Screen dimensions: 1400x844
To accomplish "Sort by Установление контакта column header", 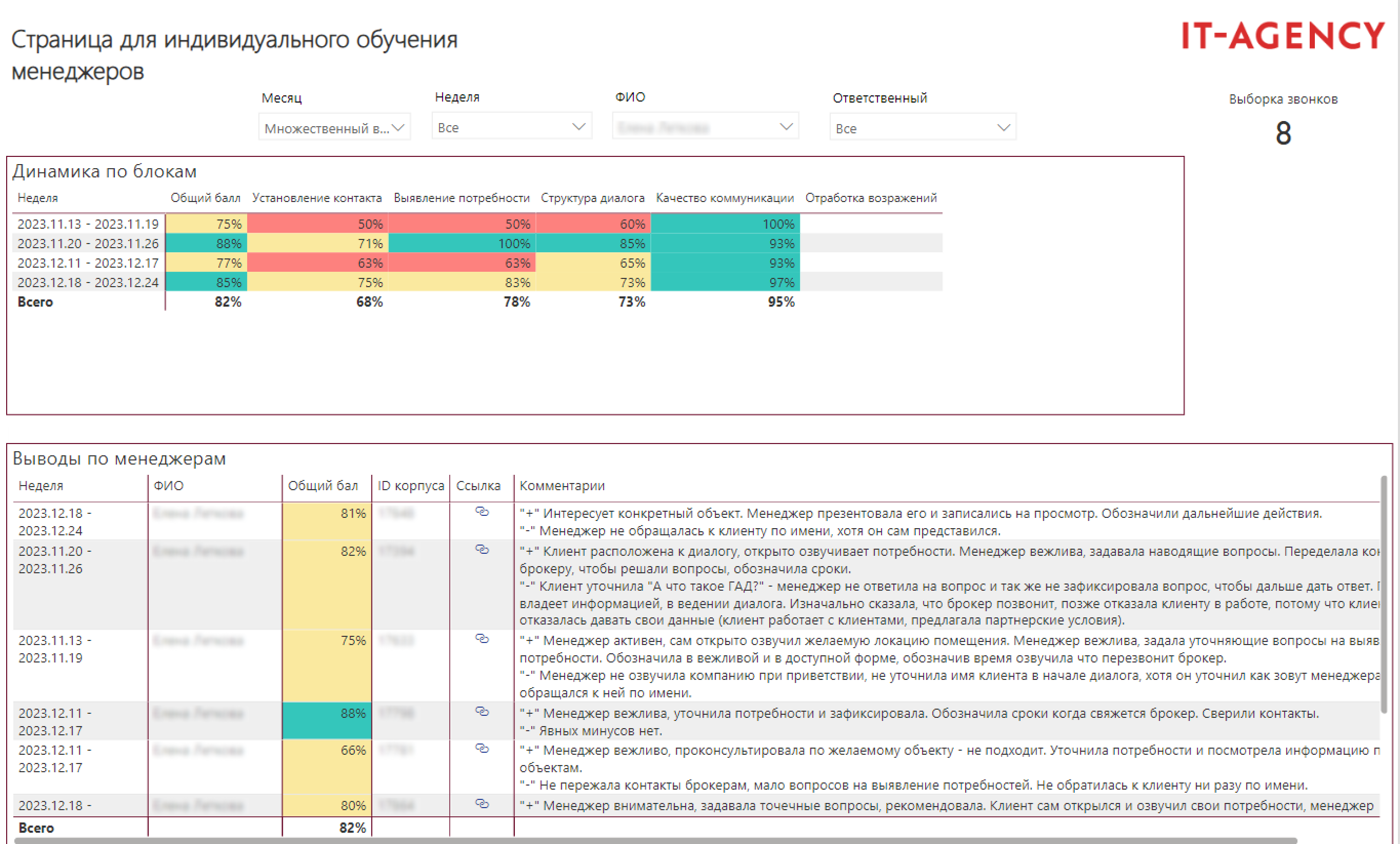I will point(317,197).
